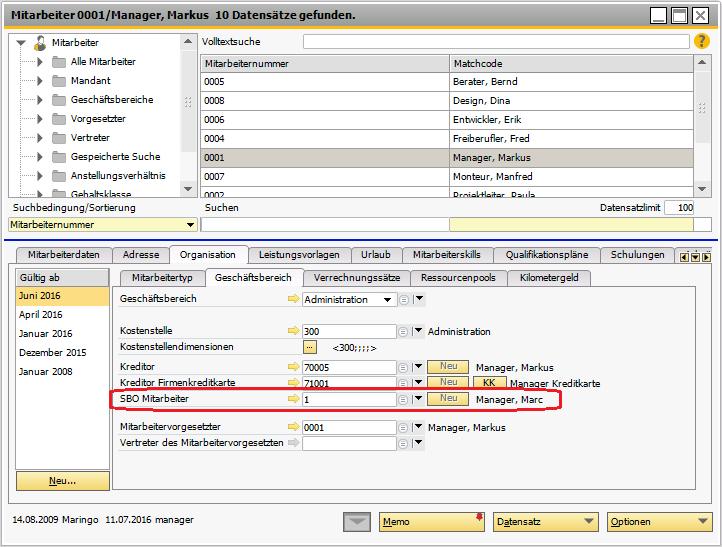This screenshot has width=722, height=547.
Task: Open the Geschäftsbereich Administration dropdown
Action: coord(387,299)
